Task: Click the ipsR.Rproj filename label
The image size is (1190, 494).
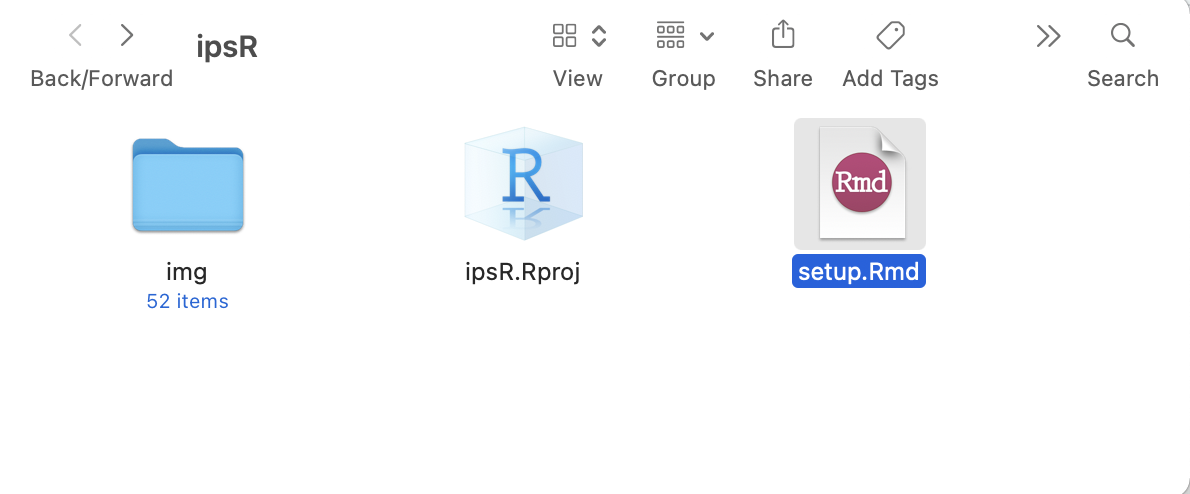Action: pyautogui.click(x=523, y=272)
